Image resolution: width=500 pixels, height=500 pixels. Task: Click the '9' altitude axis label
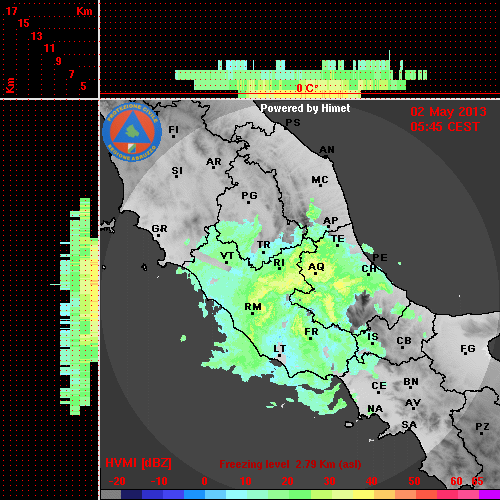[x=59, y=61]
